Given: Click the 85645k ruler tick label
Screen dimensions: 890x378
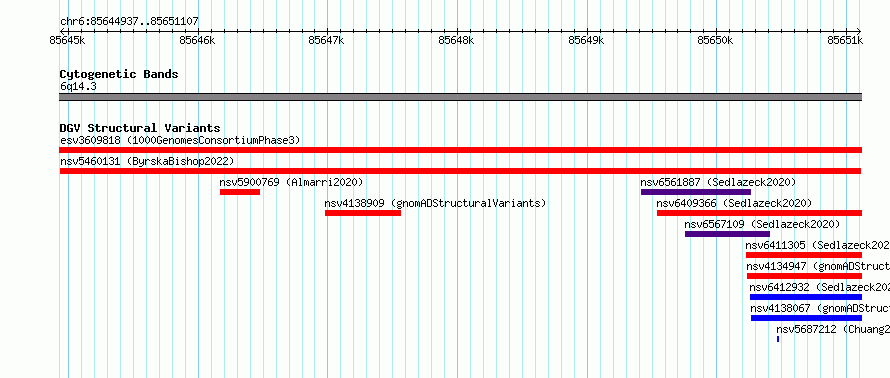Looking at the screenshot, I should pos(68,40).
